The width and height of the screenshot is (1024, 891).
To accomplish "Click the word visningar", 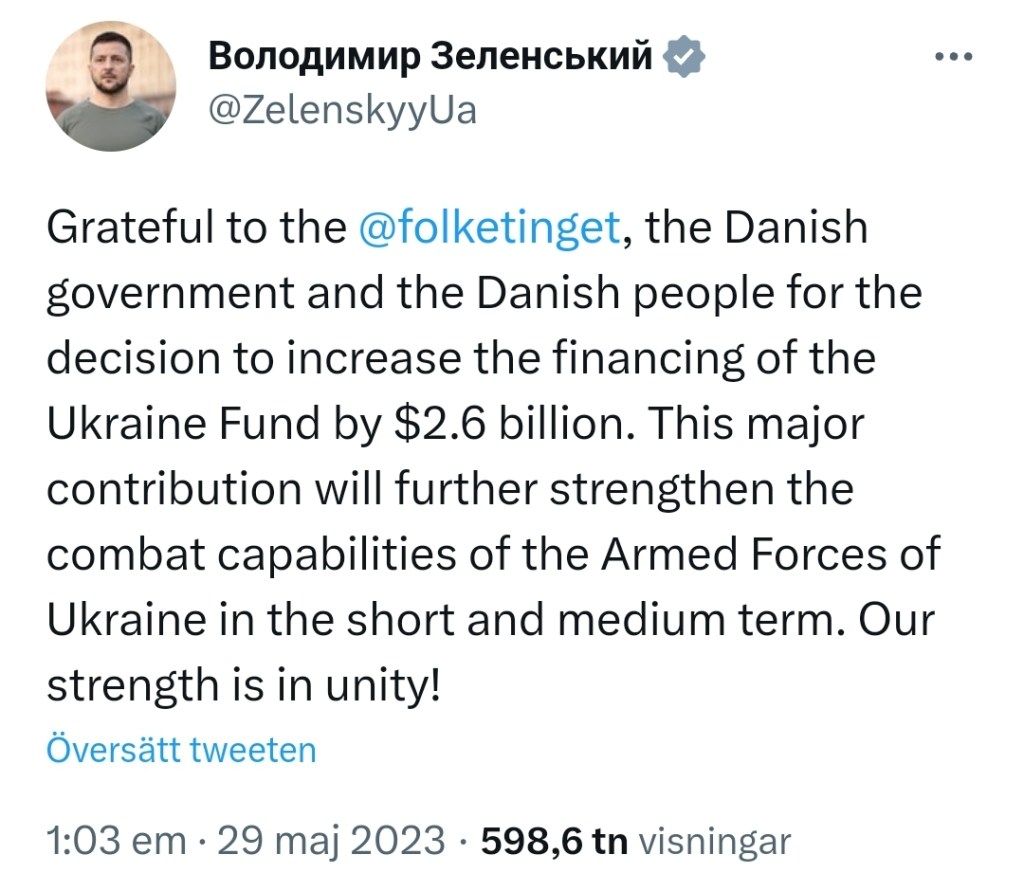I will (x=713, y=840).
